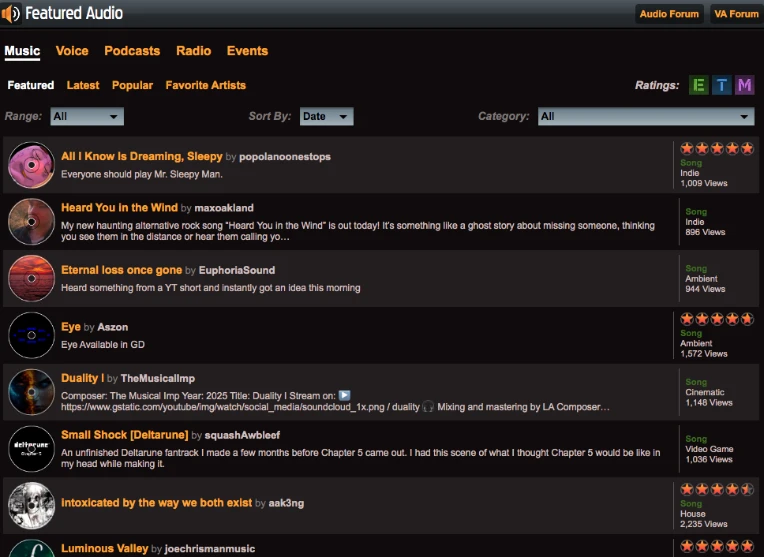Switch to the Music tab
764x557 pixels.
point(22,51)
